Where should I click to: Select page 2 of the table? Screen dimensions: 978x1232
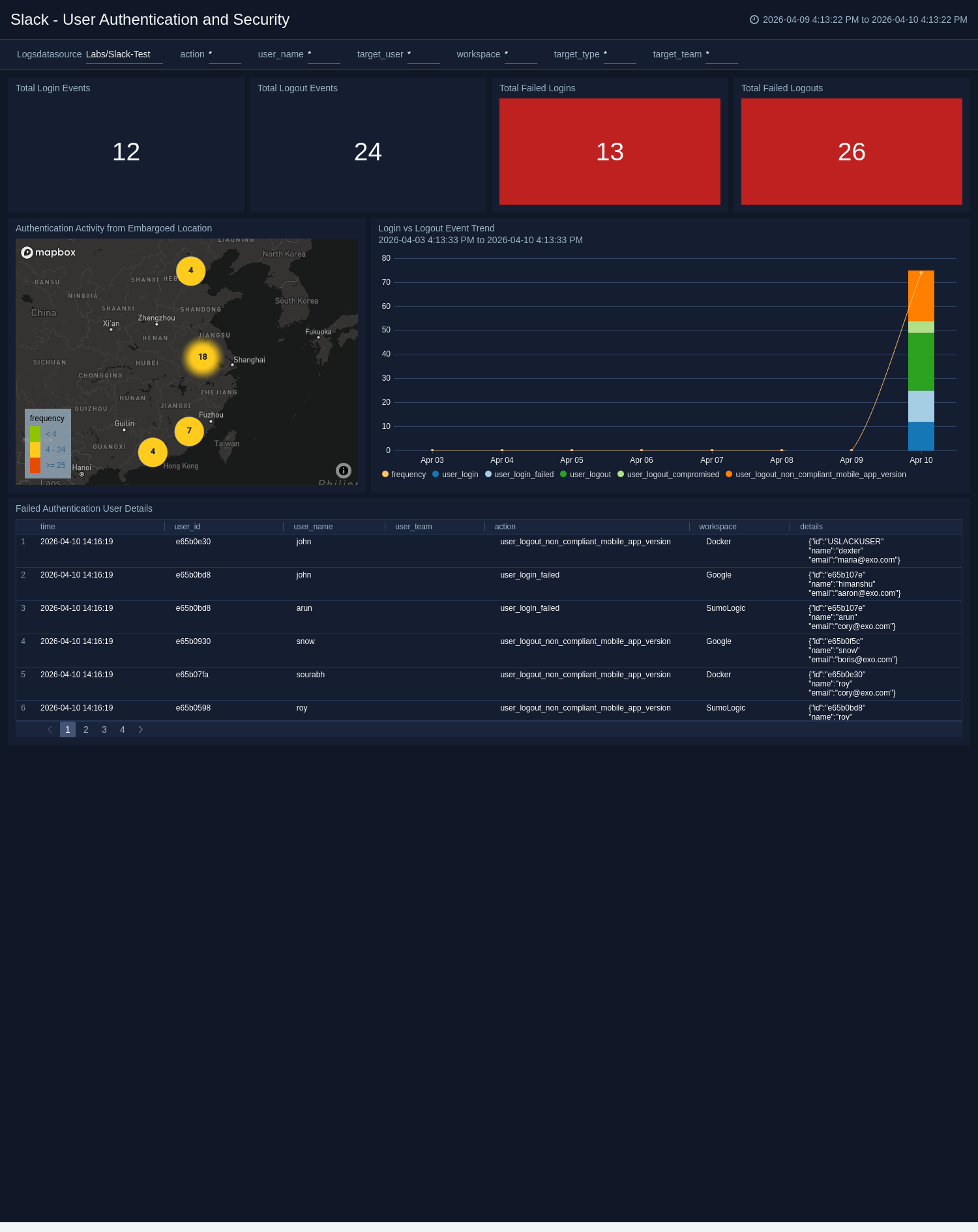click(86, 729)
